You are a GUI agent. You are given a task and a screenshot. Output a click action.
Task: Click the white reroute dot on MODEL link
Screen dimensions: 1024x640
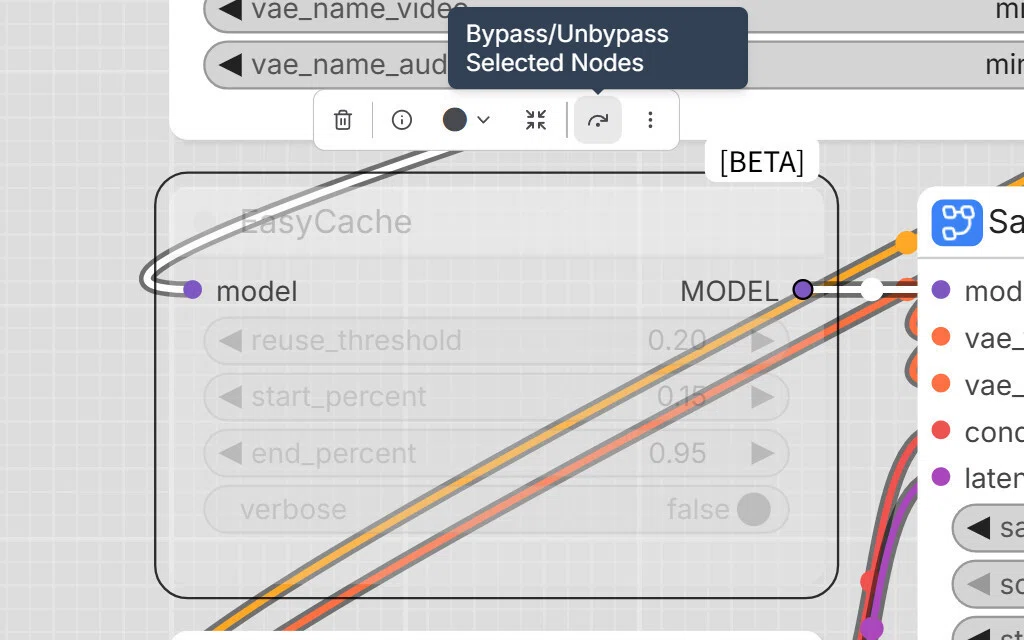click(x=872, y=289)
